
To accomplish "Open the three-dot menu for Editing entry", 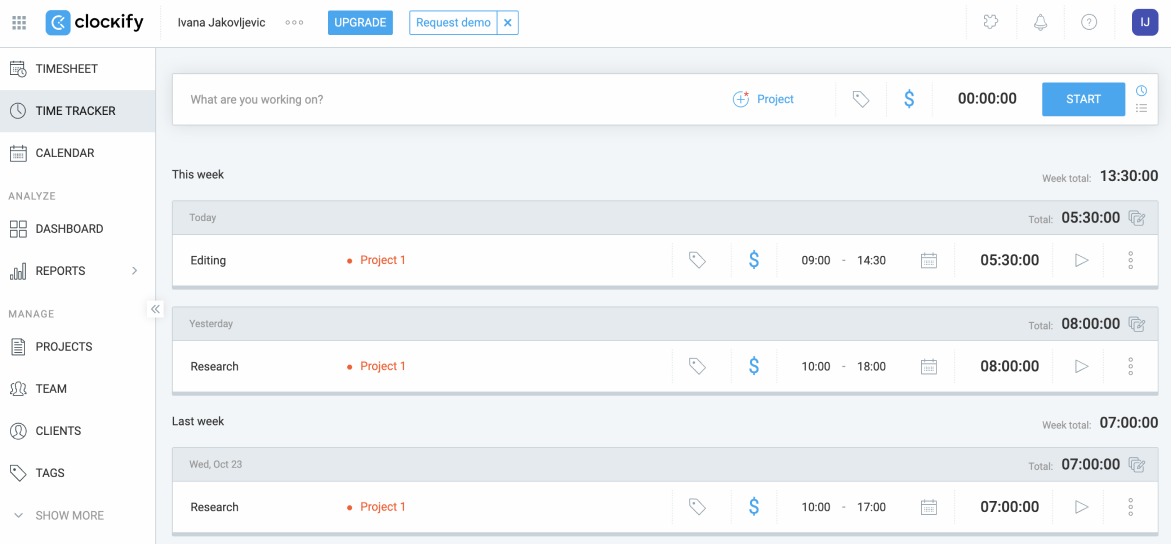I will click(1130, 260).
